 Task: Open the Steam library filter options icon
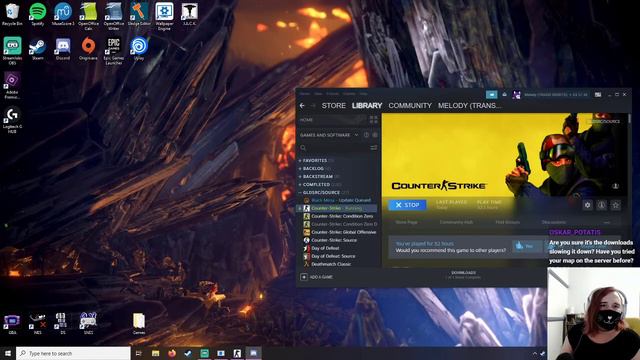click(373, 148)
